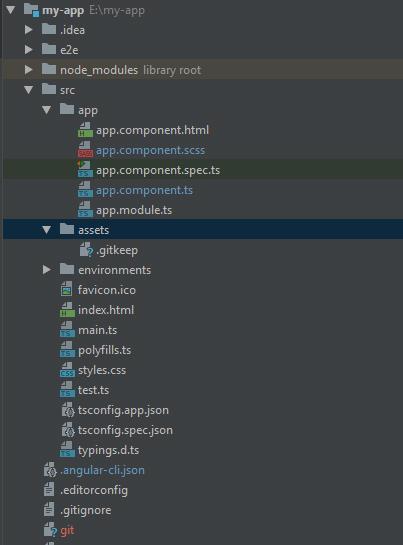This screenshot has height=545, width=403.
Task: Click the TS icon of polyfills.ts
Action: pyautogui.click(x=67, y=350)
